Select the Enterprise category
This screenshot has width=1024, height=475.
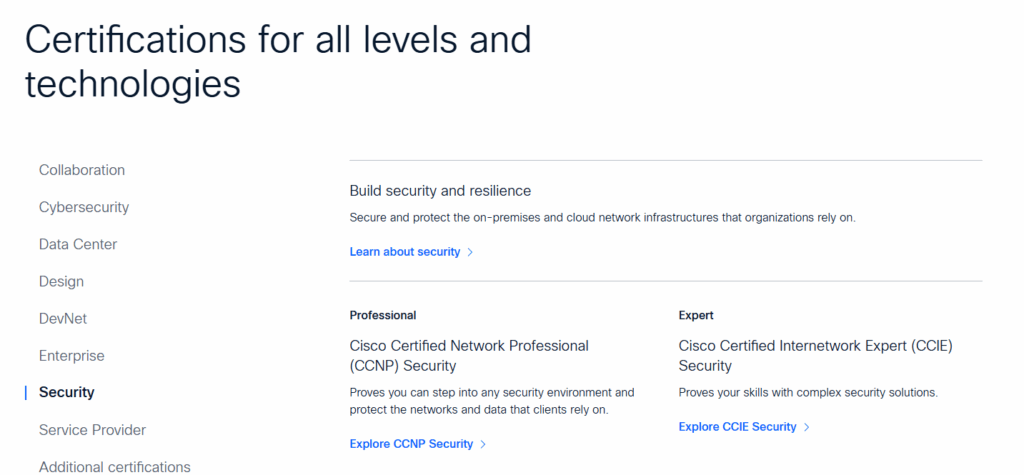tap(72, 355)
